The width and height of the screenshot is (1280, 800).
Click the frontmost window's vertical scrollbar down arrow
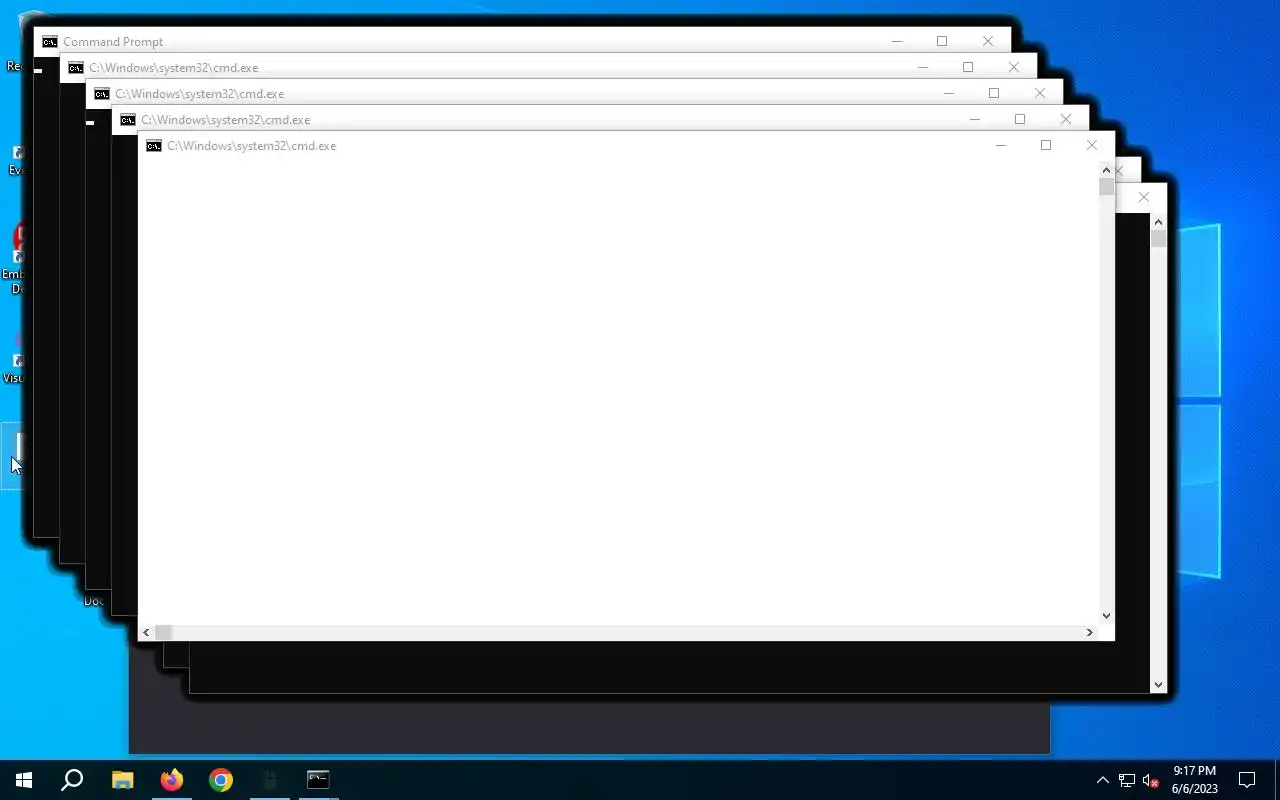click(x=1106, y=616)
